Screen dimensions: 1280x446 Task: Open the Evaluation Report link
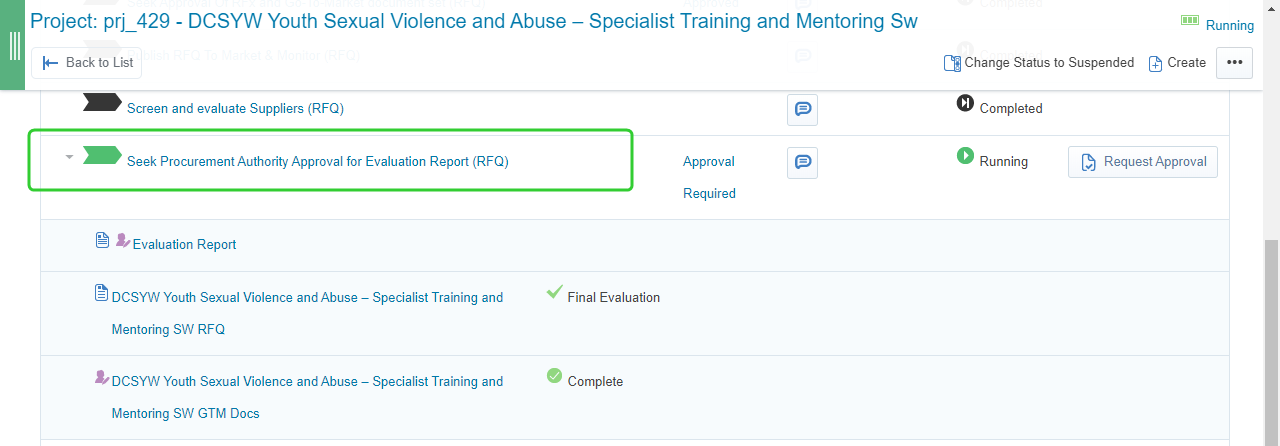[184, 244]
